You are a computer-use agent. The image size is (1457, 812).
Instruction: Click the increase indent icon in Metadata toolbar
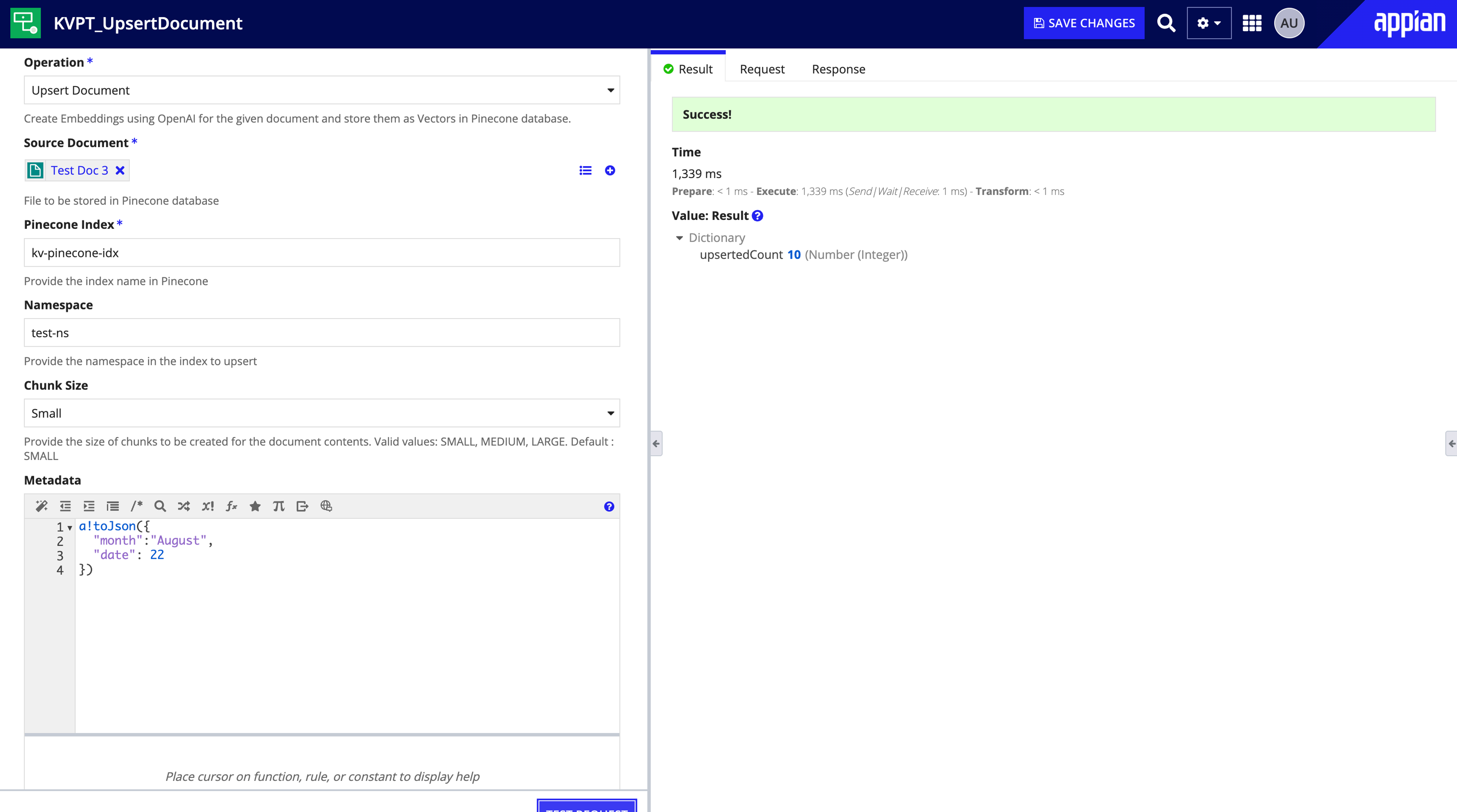[90, 506]
